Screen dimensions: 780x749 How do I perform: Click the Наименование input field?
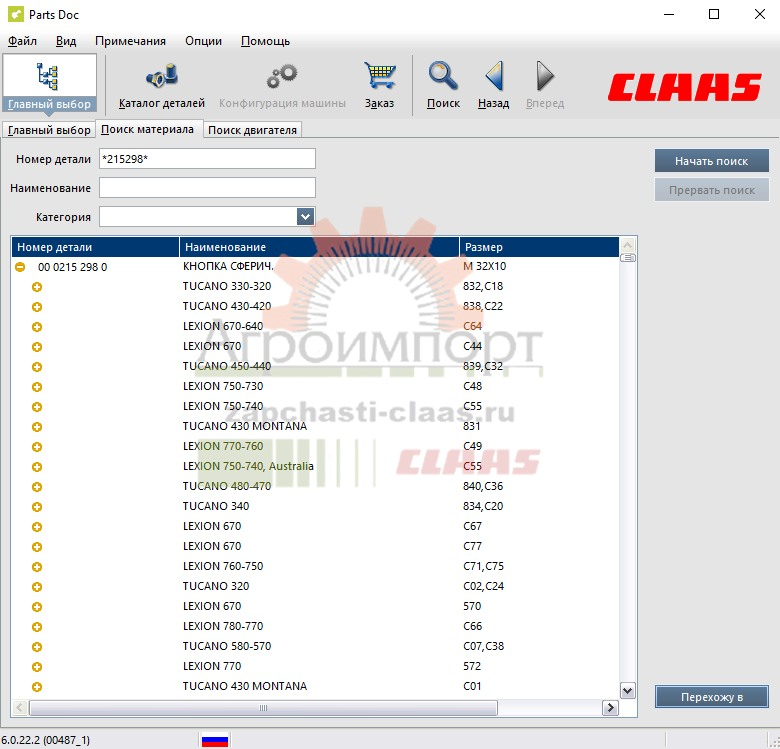(x=207, y=187)
